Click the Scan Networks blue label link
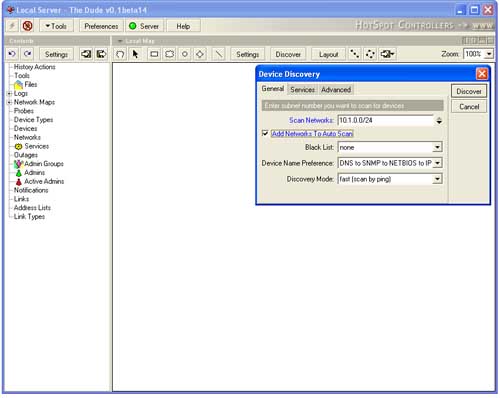This screenshot has width=500, height=398. pyautogui.click(x=311, y=120)
